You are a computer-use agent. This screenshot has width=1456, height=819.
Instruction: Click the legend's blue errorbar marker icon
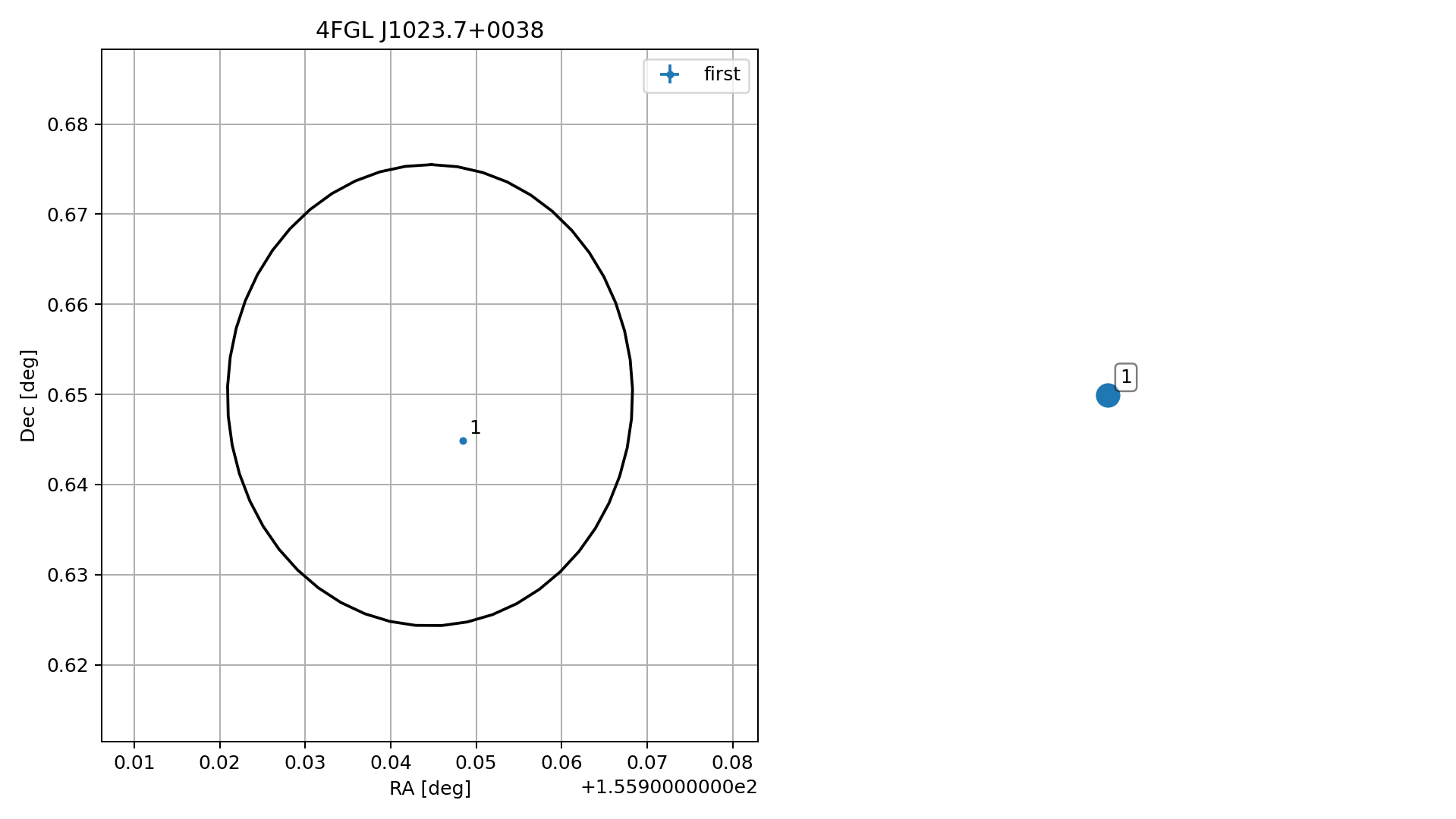(x=669, y=74)
